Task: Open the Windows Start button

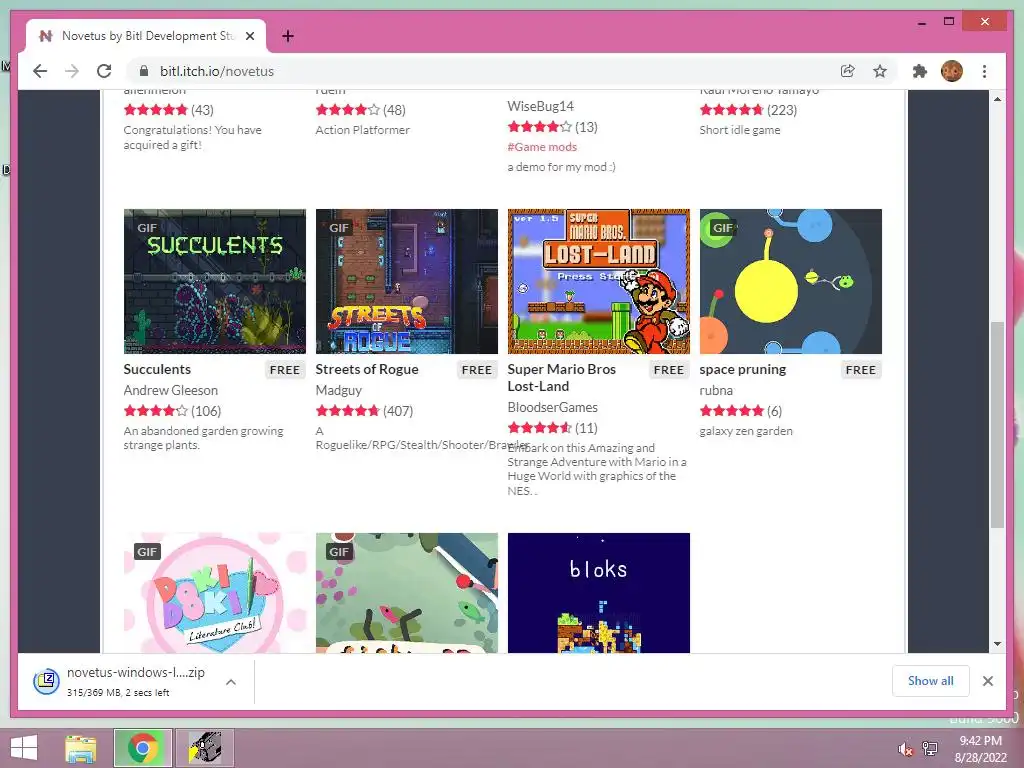Action: 24,748
